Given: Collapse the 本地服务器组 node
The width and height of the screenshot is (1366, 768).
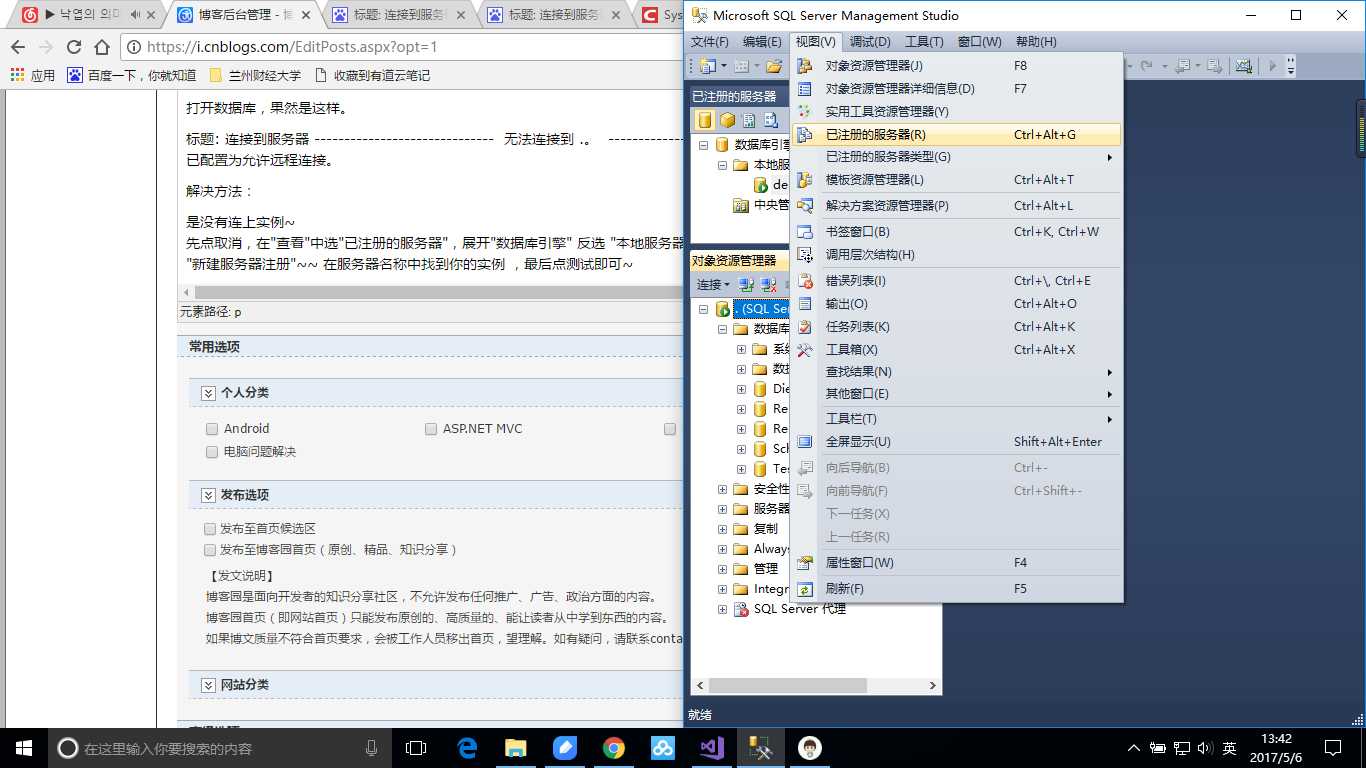Looking at the screenshot, I should 722,165.
